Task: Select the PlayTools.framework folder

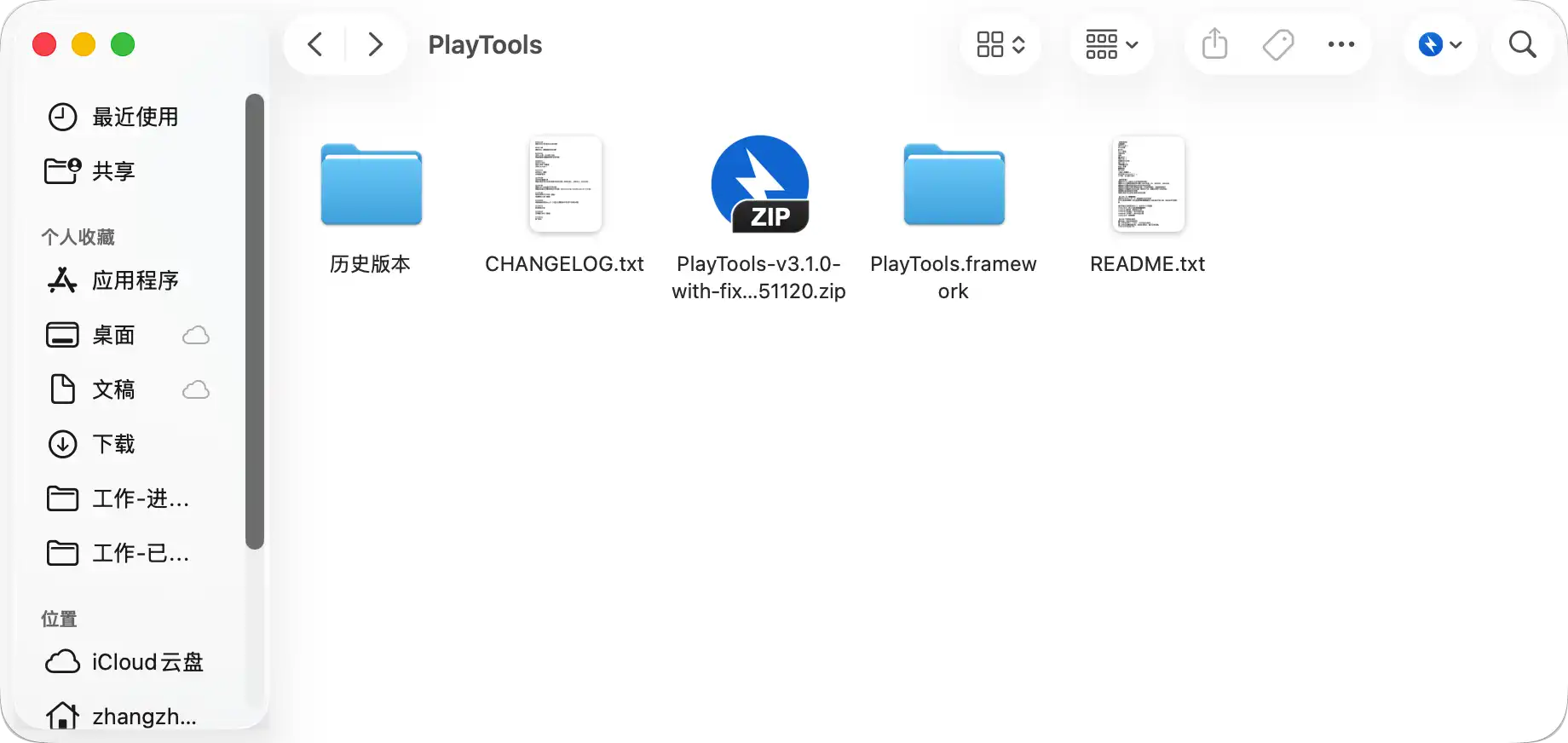Action: tap(954, 185)
